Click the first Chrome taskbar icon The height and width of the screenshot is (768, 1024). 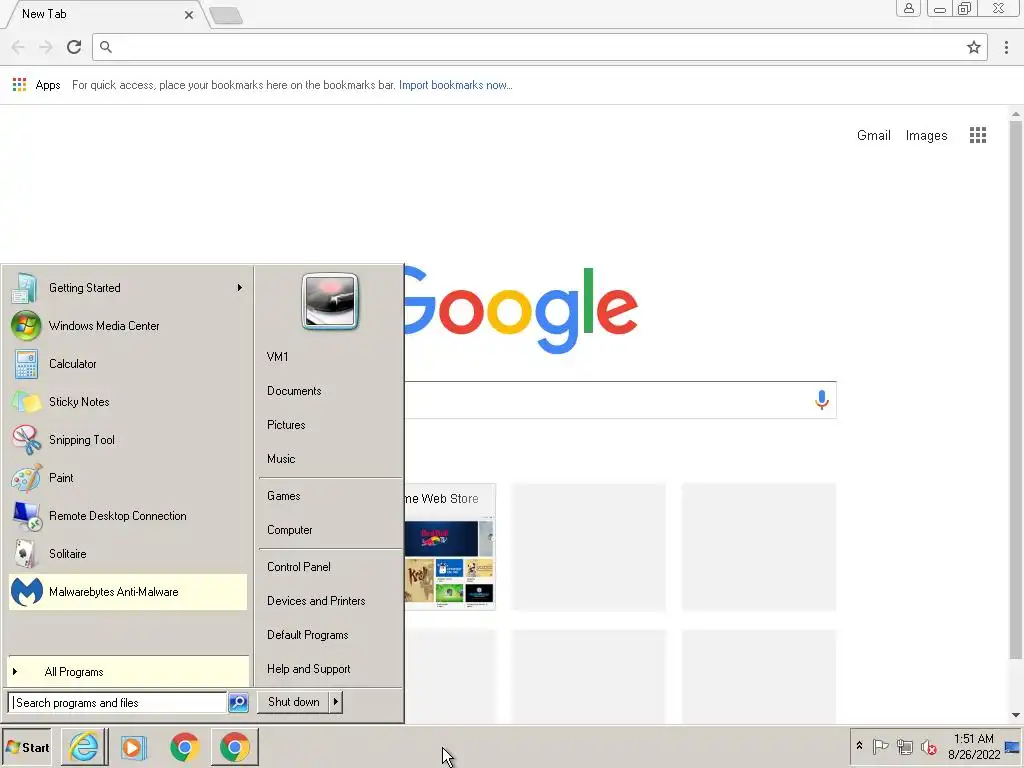click(185, 747)
